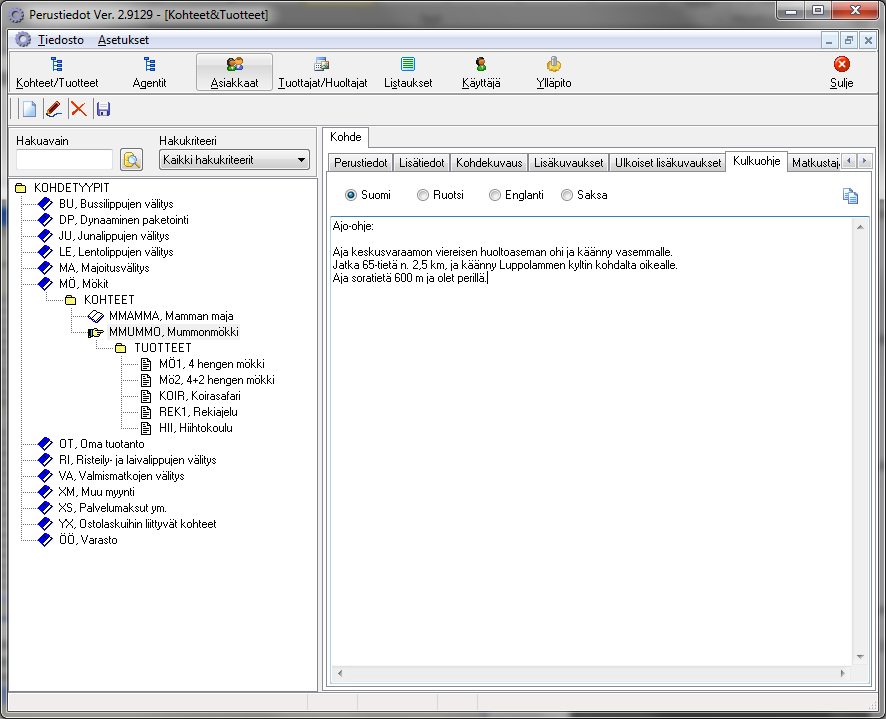886x719 pixels.
Task: Select JU, Junalippujen välitys
Action: [114, 236]
